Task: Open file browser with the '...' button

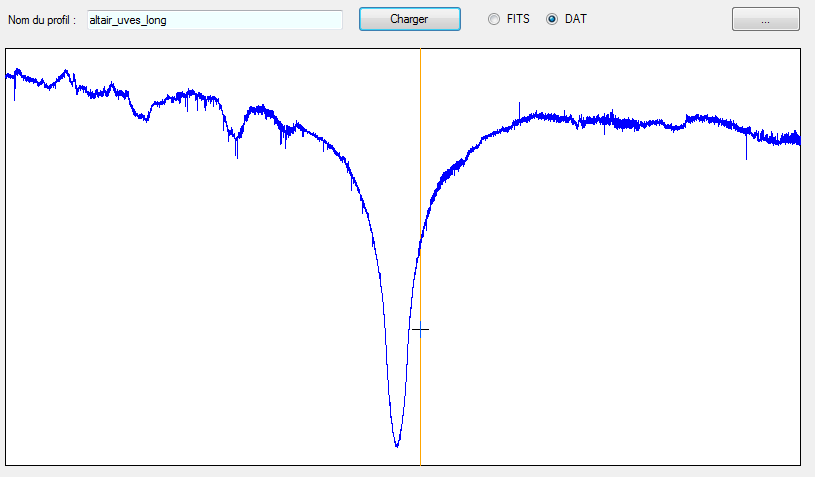Action: pos(766,19)
